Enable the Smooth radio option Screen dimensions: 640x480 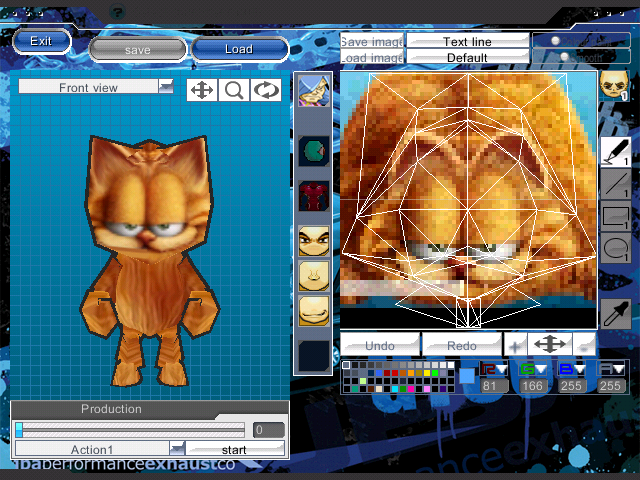[x=564, y=57]
